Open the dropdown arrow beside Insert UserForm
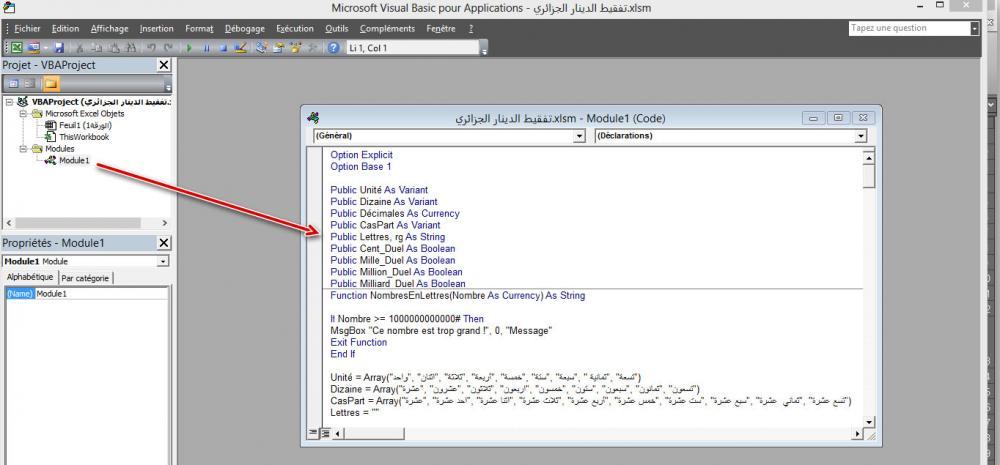 45,48
